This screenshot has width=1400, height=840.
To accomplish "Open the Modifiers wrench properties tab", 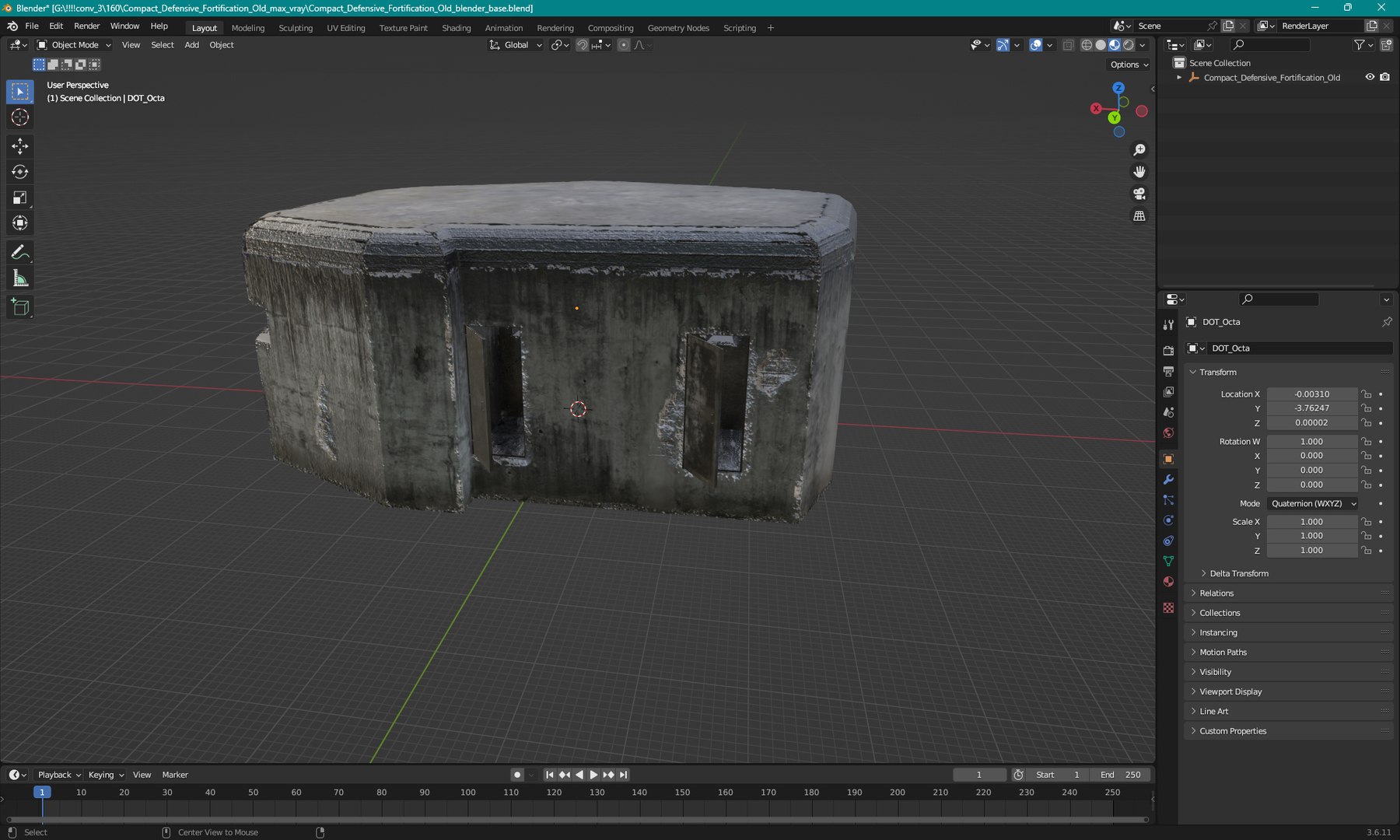I will pyautogui.click(x=1168, y=480).
